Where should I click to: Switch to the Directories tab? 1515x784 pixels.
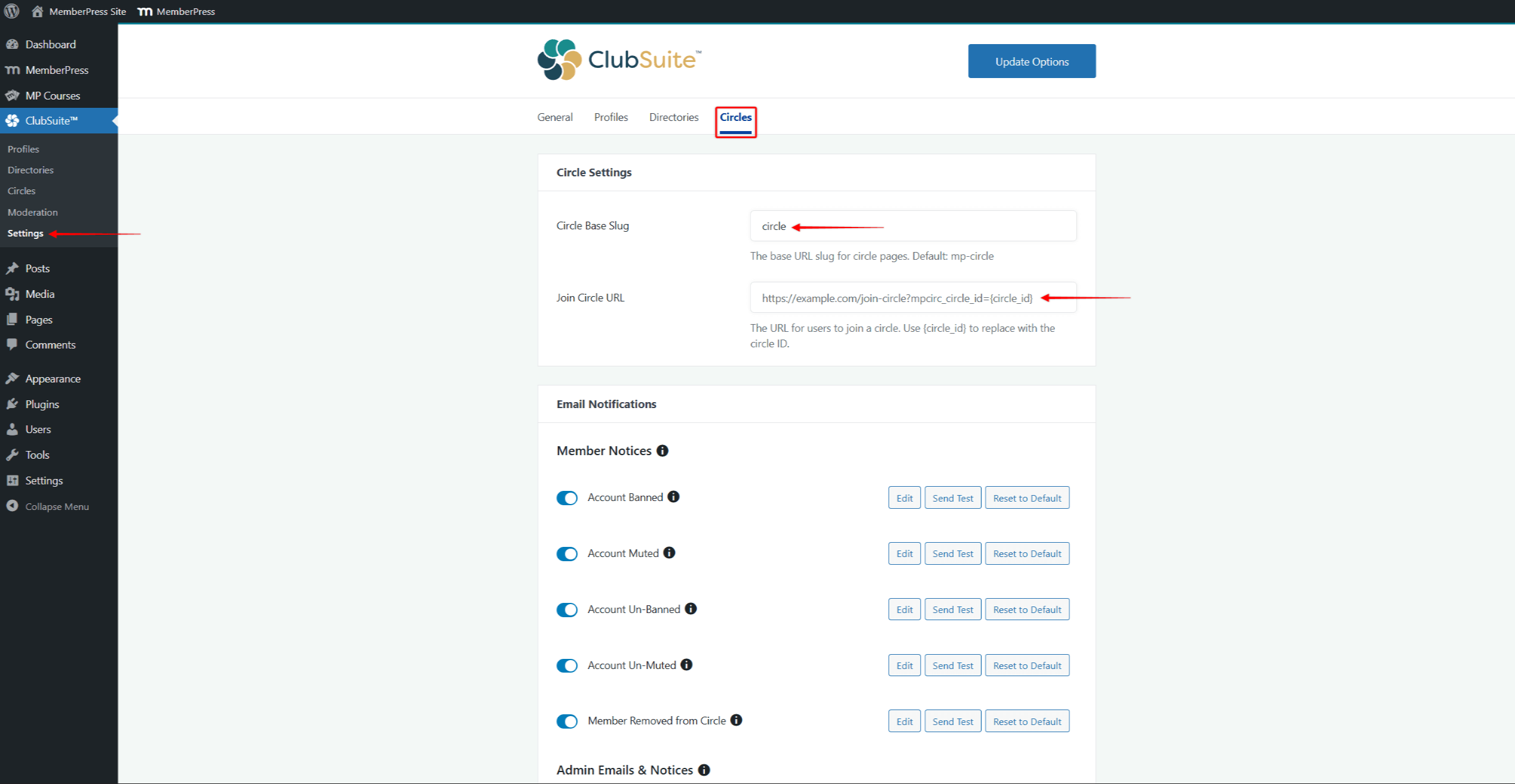(673, 117)
